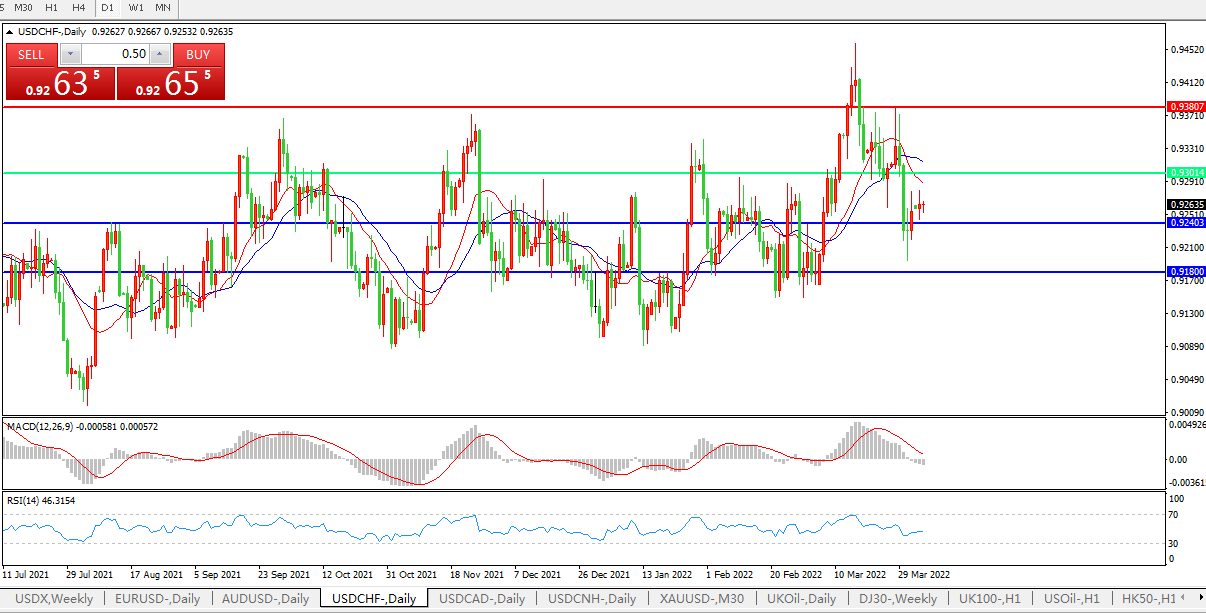
Task: Select the green 0.93014 price level label
Action: (1186, 173)
